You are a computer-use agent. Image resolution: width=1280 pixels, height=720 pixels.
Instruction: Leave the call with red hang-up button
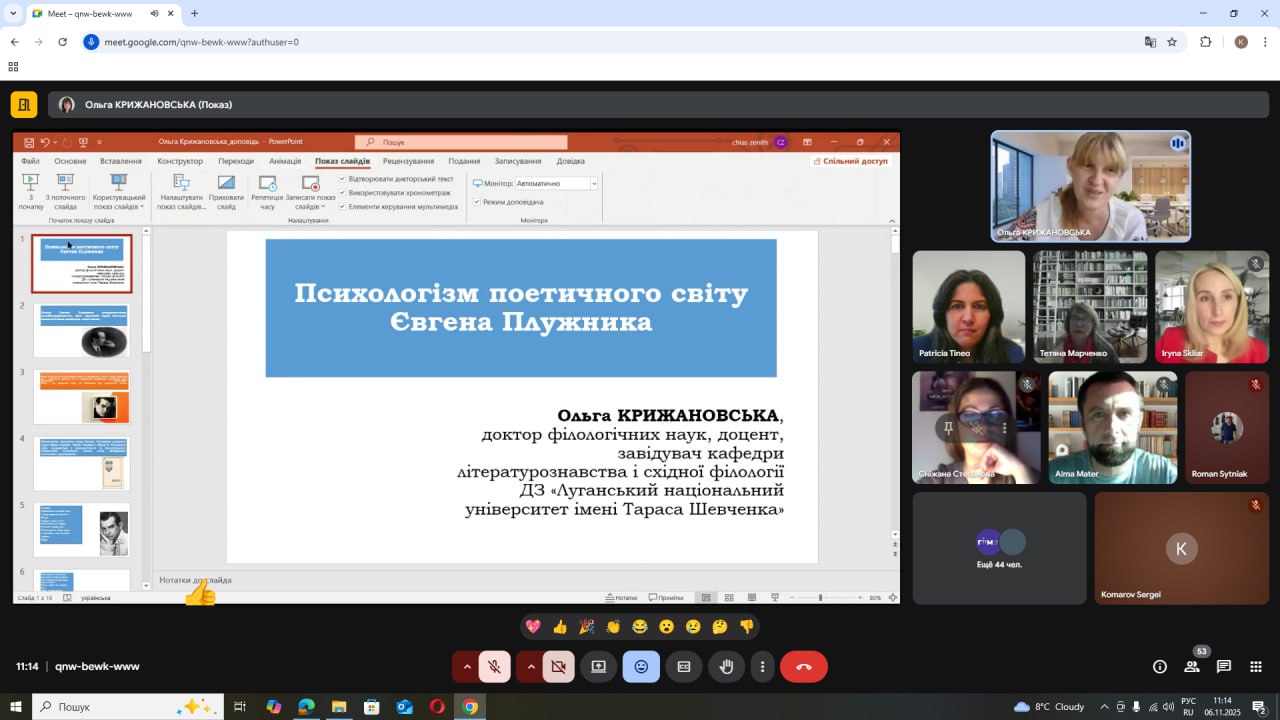tap(803, 667)
